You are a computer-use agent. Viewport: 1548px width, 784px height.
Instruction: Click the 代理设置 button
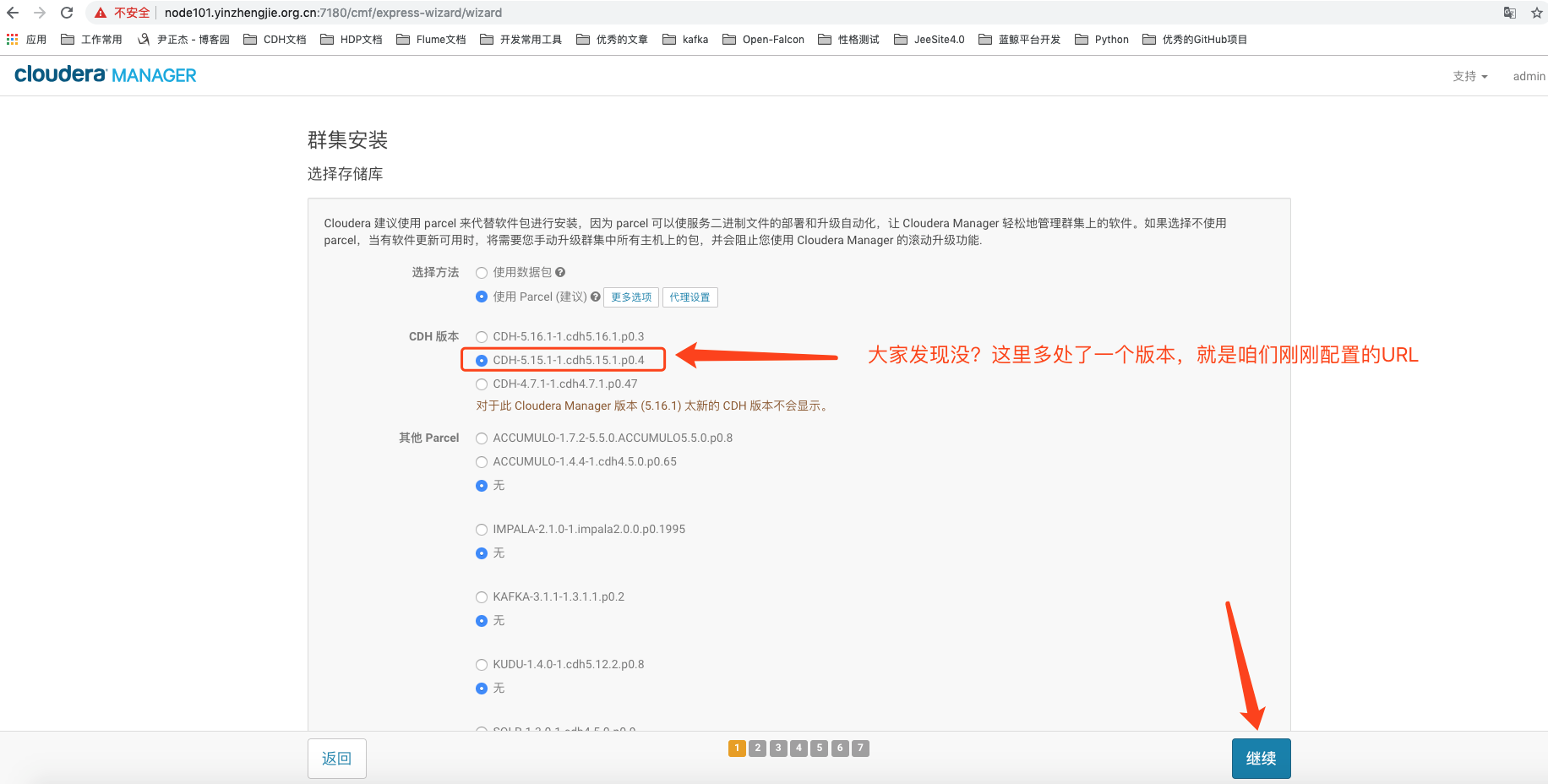(x=690, y=297)
